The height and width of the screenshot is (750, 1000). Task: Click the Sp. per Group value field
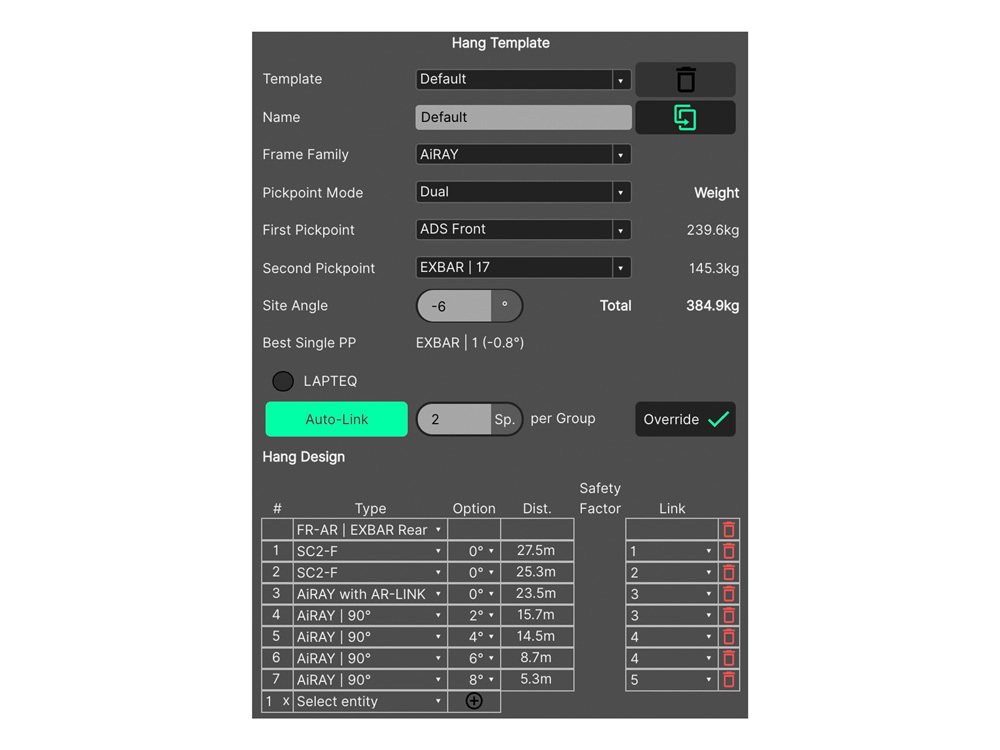point(454,419)
